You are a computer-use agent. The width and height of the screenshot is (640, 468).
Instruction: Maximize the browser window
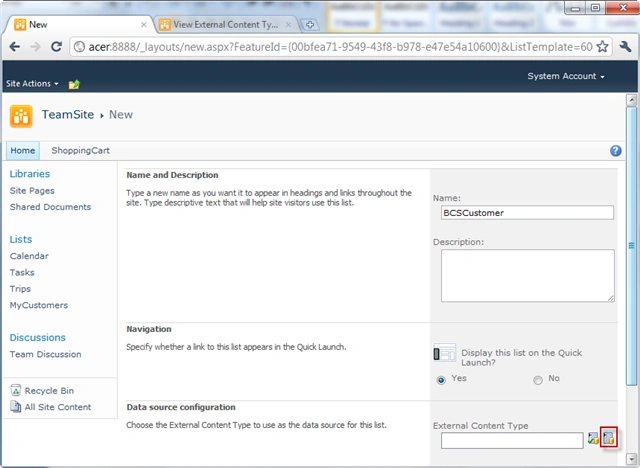pyautogui.click(x=596, y=8)
